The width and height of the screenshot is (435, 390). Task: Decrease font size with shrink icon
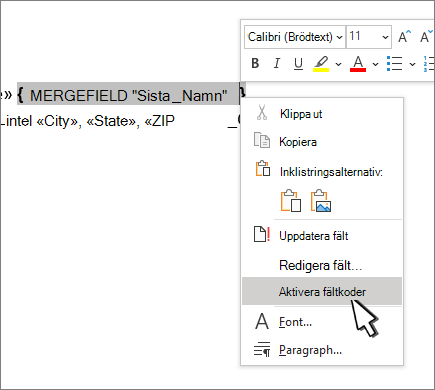pos(427,37)
